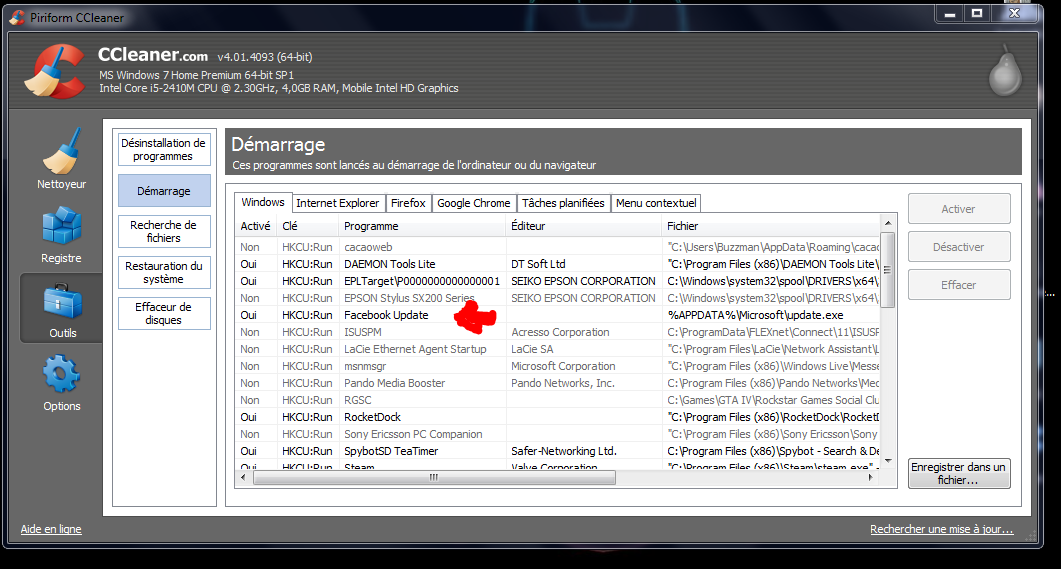Select the RGSC startup entry
The height and width of the screenshot is (569, 1061).
pos(558,400)
